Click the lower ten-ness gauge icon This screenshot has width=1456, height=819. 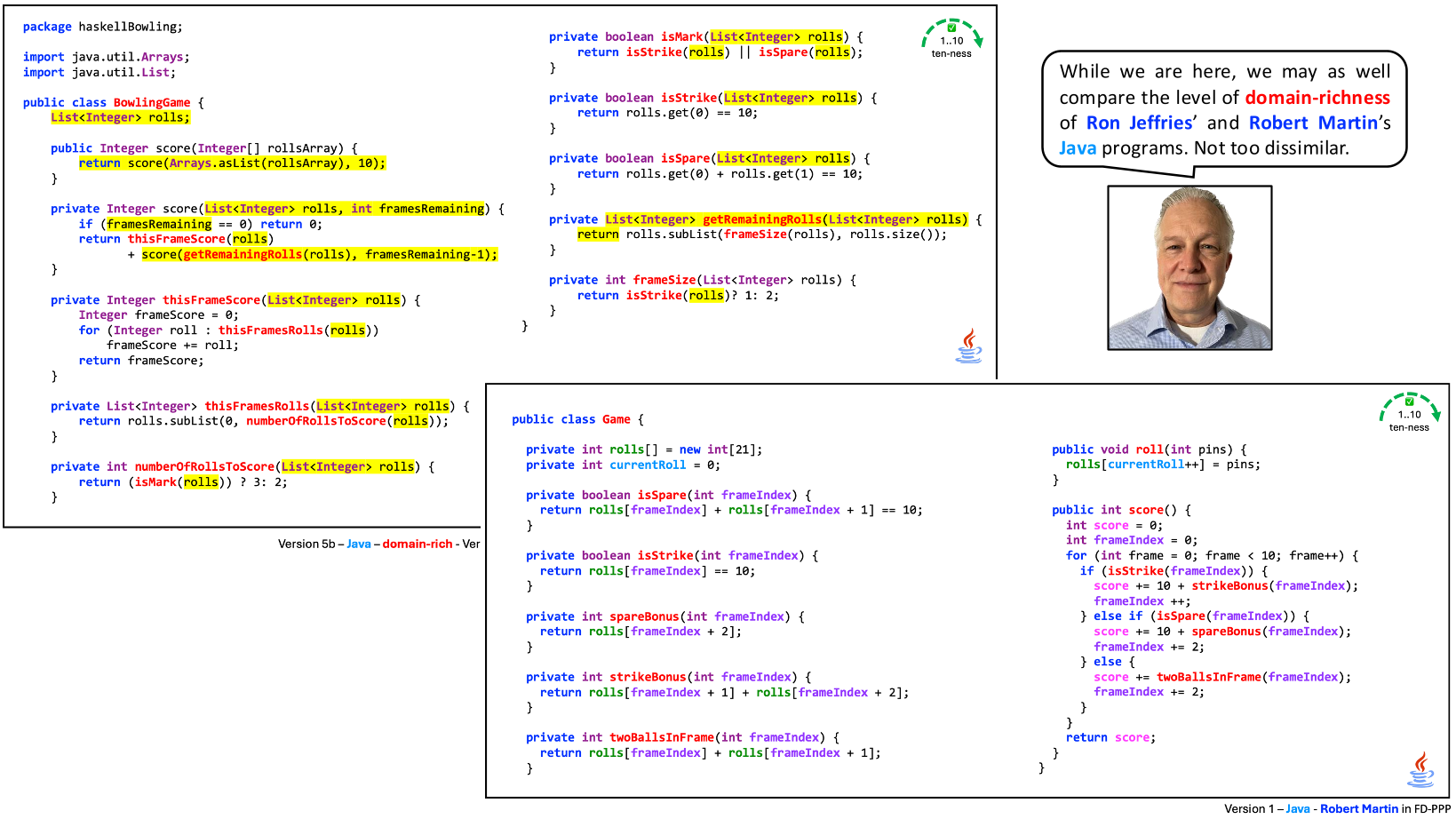[x=1410, y=412]
